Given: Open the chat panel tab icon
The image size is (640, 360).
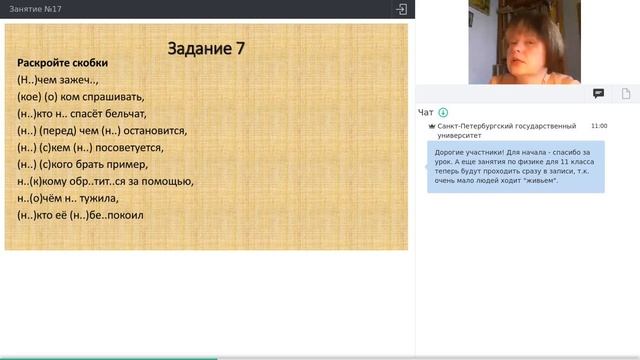Looking at the screenshot, I should 598,93.
